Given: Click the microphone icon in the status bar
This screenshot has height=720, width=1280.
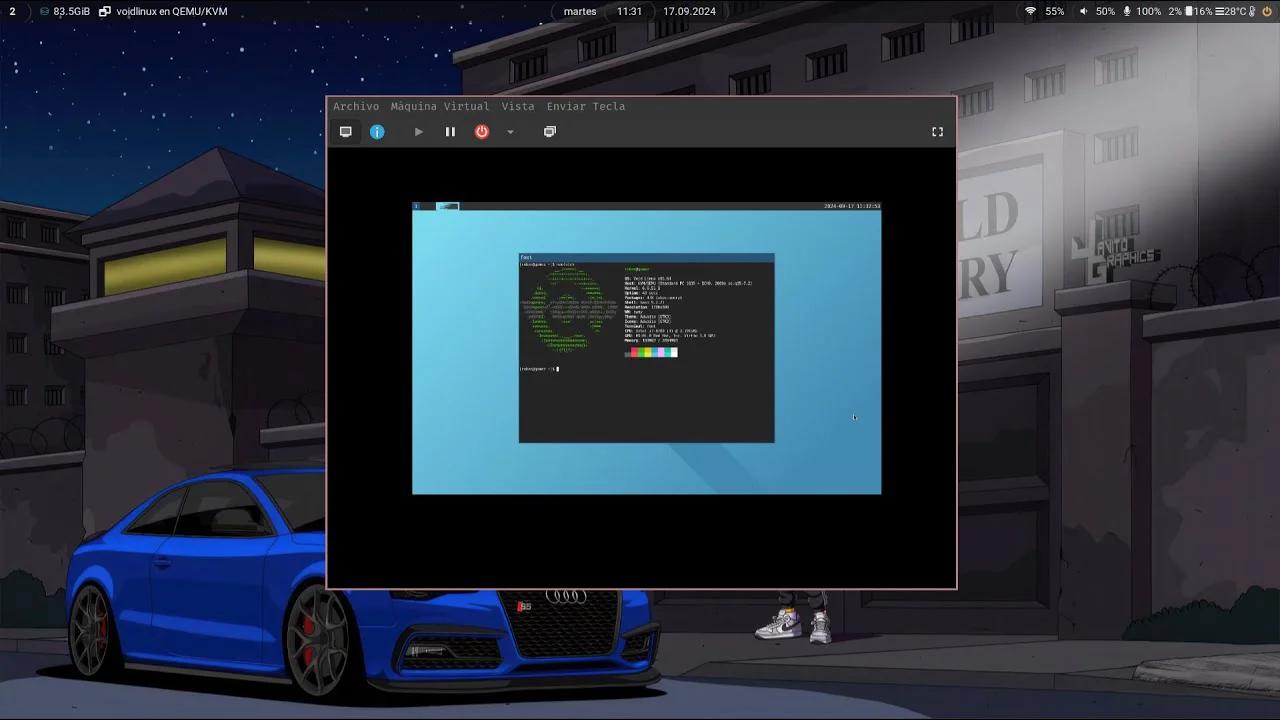Looking at the screenshot, I should point(1126,11).
